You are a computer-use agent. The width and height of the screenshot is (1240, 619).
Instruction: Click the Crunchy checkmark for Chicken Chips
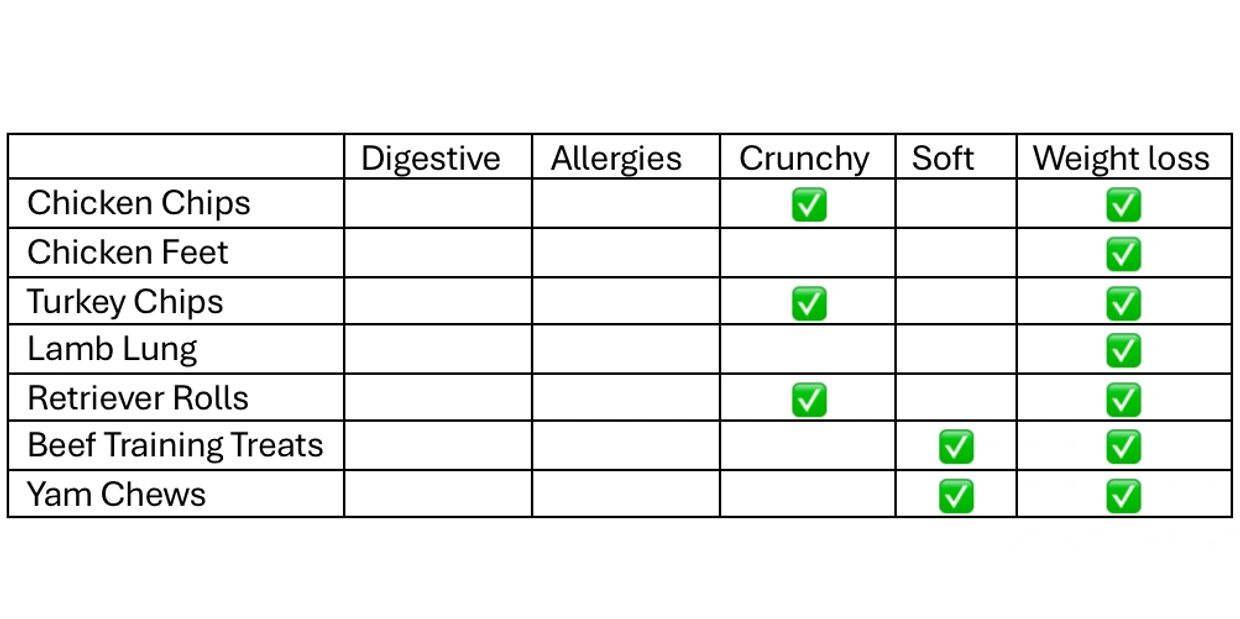[x=808, y=205]
